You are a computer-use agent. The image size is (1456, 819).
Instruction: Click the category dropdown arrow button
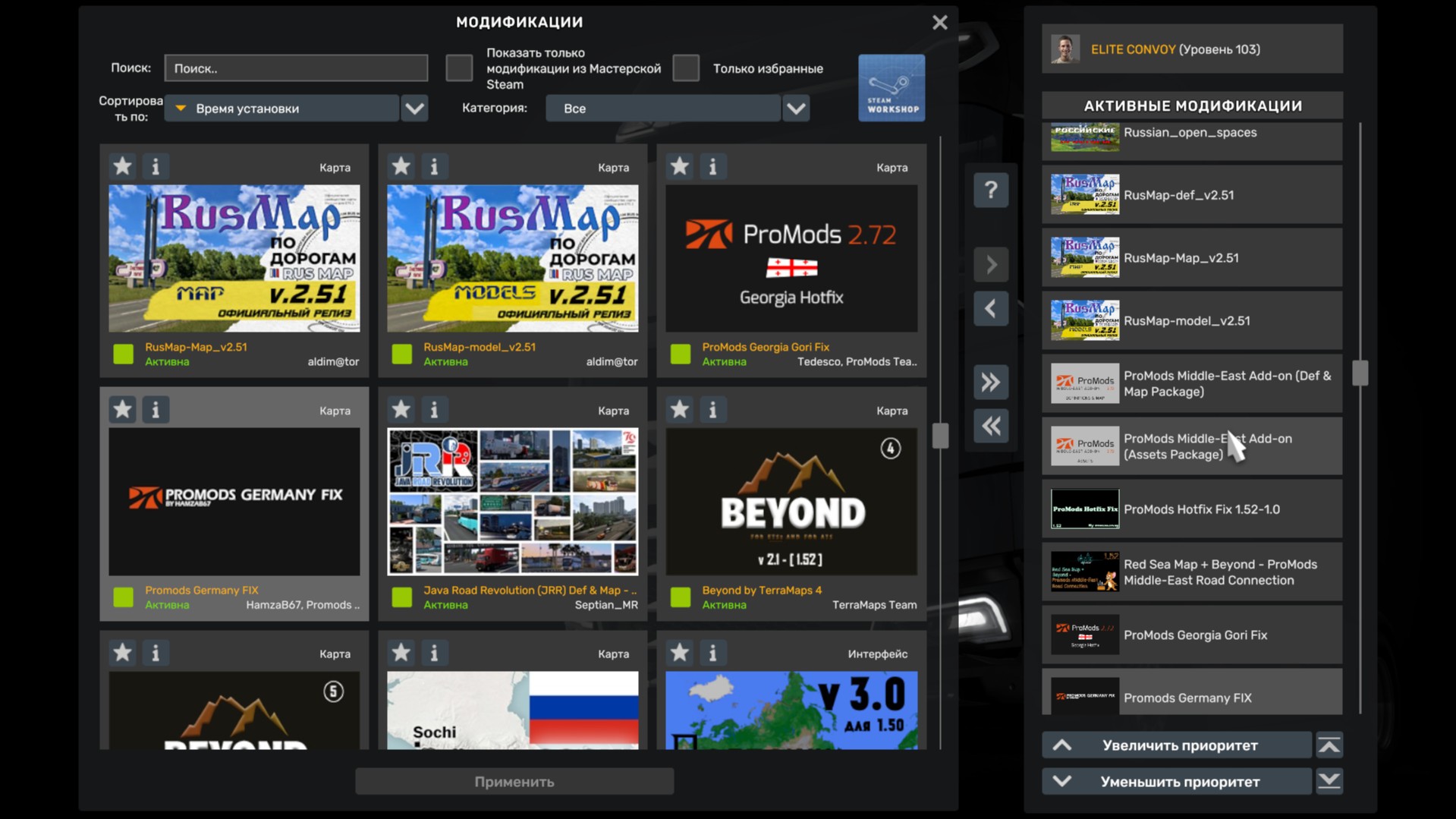[796, 109]
